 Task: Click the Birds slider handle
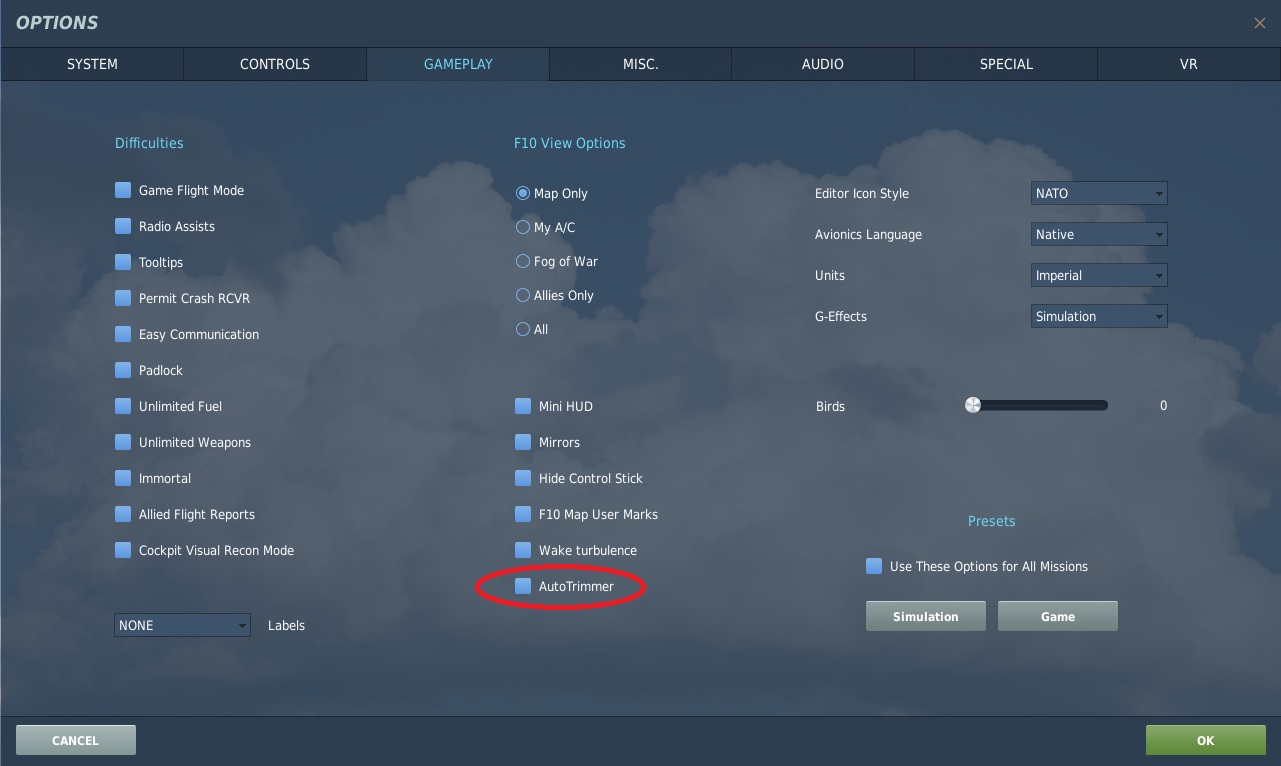point(972,405)
